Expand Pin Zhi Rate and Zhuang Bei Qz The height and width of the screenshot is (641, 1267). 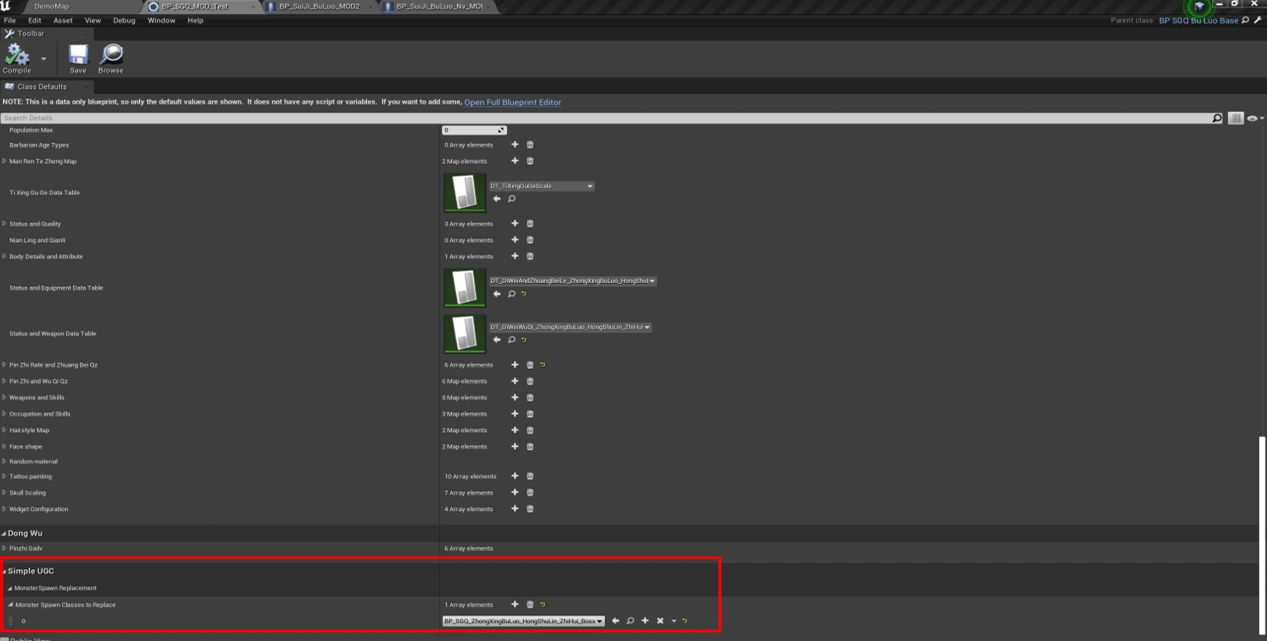click(4, 365)
